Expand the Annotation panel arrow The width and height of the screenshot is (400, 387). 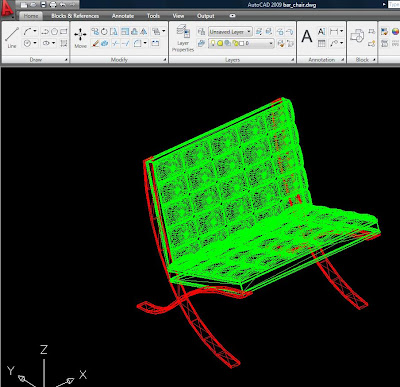342,60
